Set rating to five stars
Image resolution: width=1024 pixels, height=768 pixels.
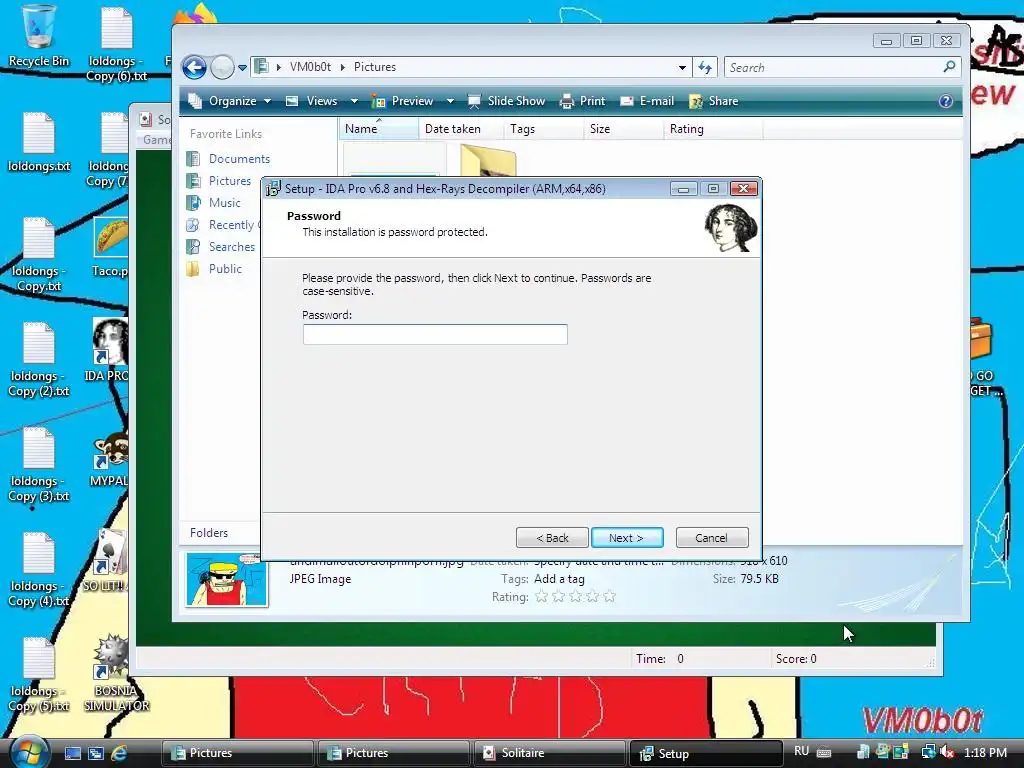(x=609, y=596)
